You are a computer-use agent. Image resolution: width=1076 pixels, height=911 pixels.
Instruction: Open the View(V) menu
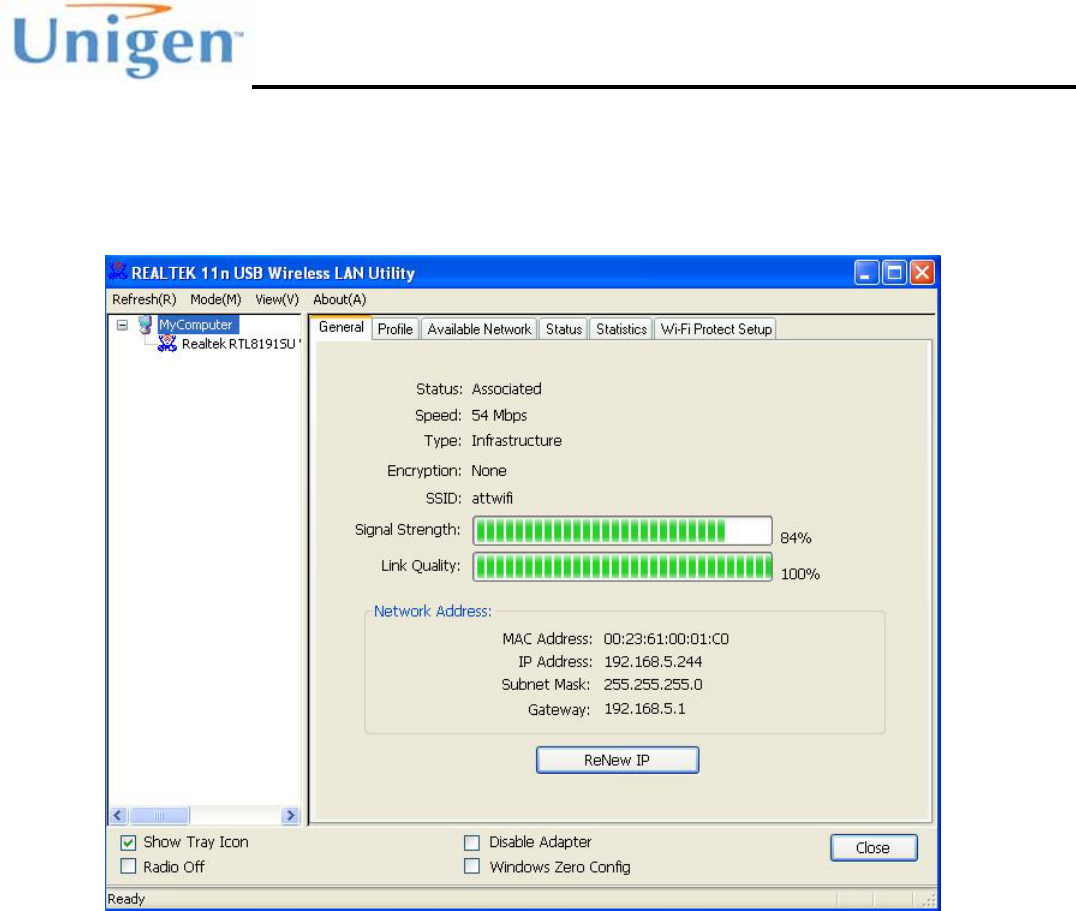tap(277, 300)
